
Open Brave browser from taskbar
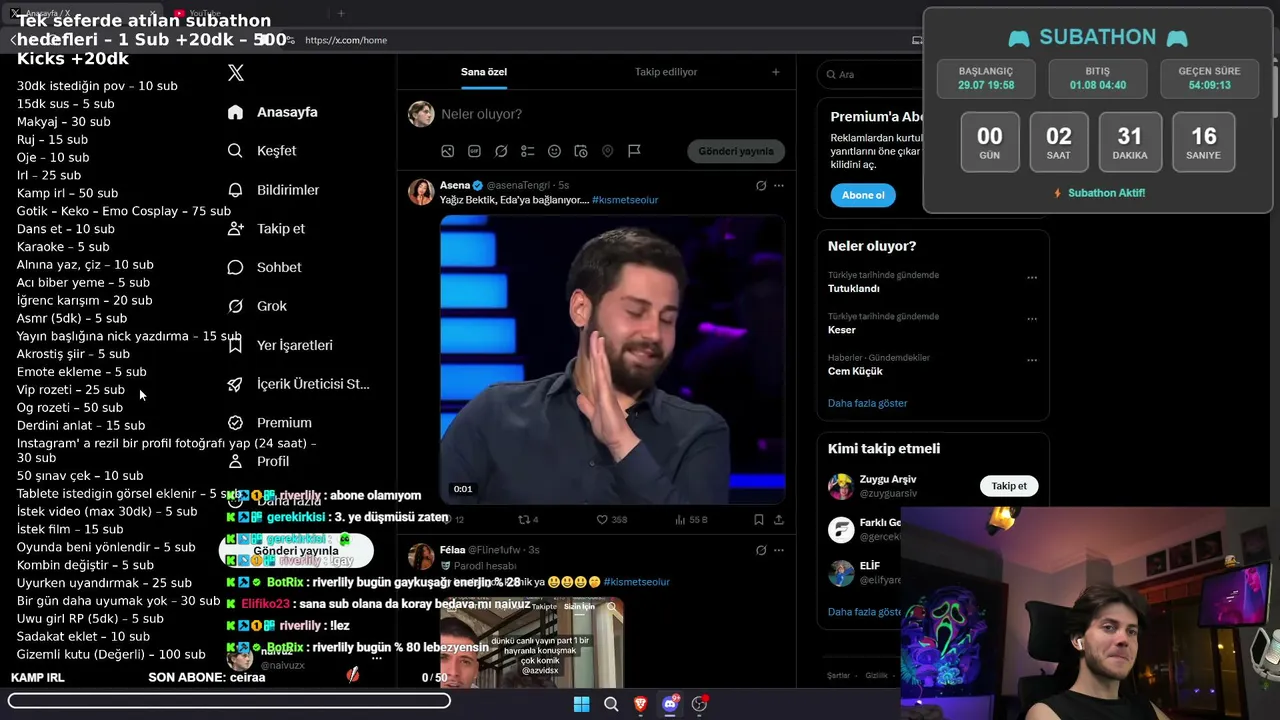(640, 704)
